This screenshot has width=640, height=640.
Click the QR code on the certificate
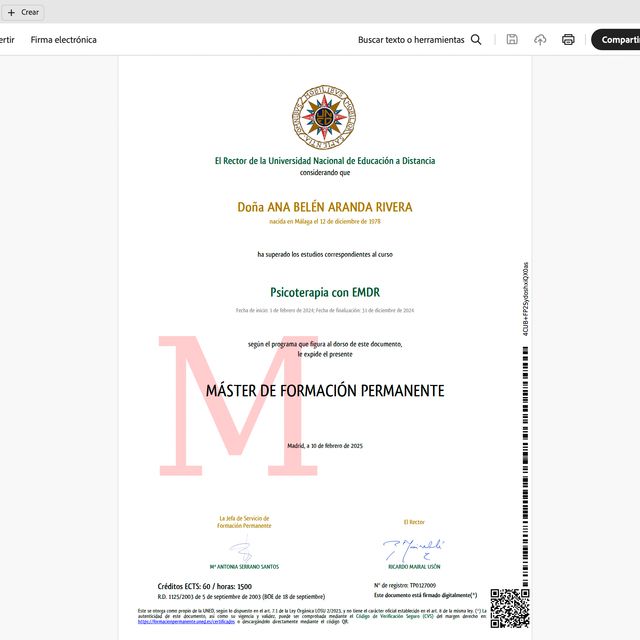510,608
